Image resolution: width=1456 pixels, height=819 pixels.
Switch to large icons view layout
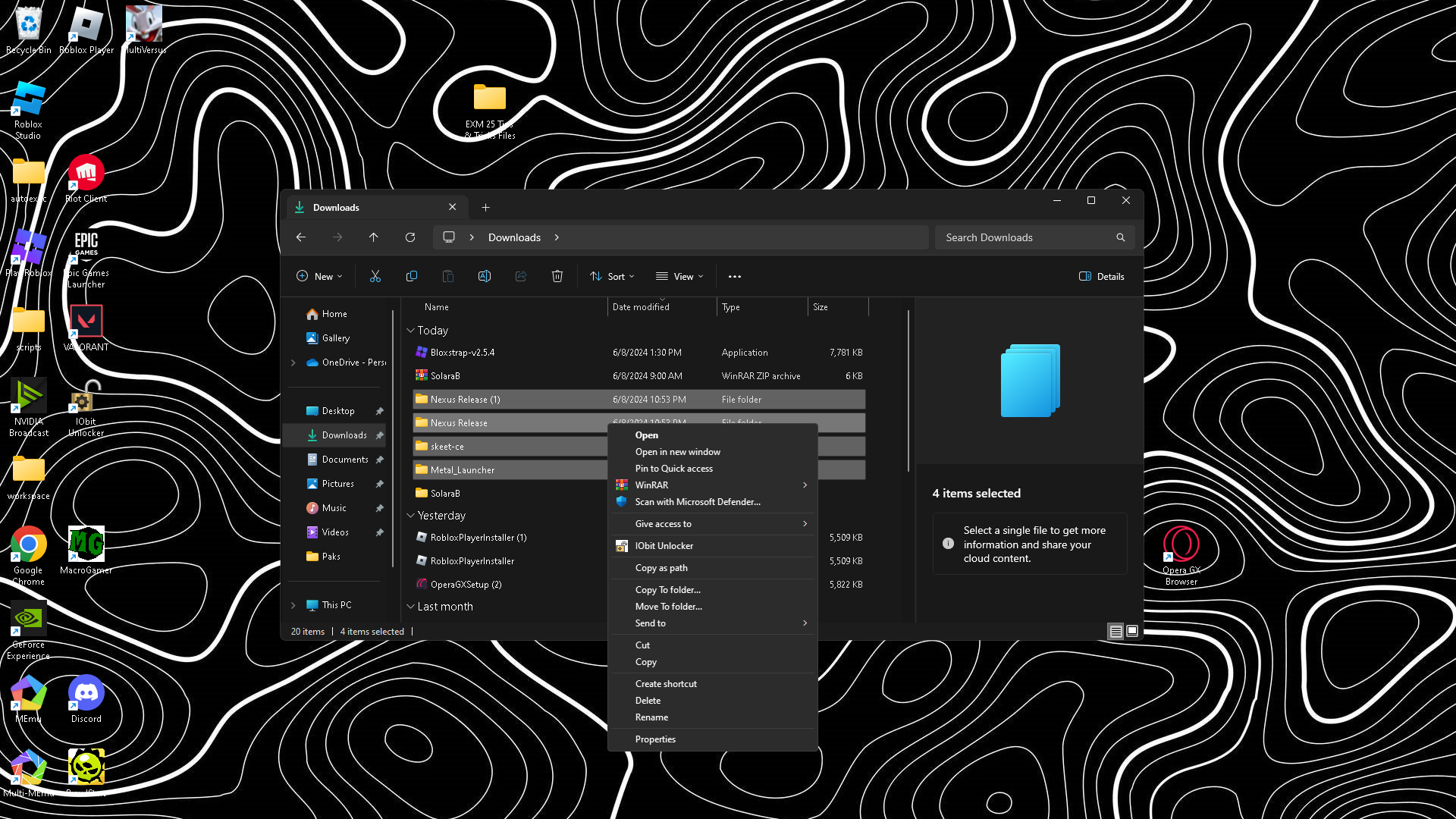(1132, 631)
